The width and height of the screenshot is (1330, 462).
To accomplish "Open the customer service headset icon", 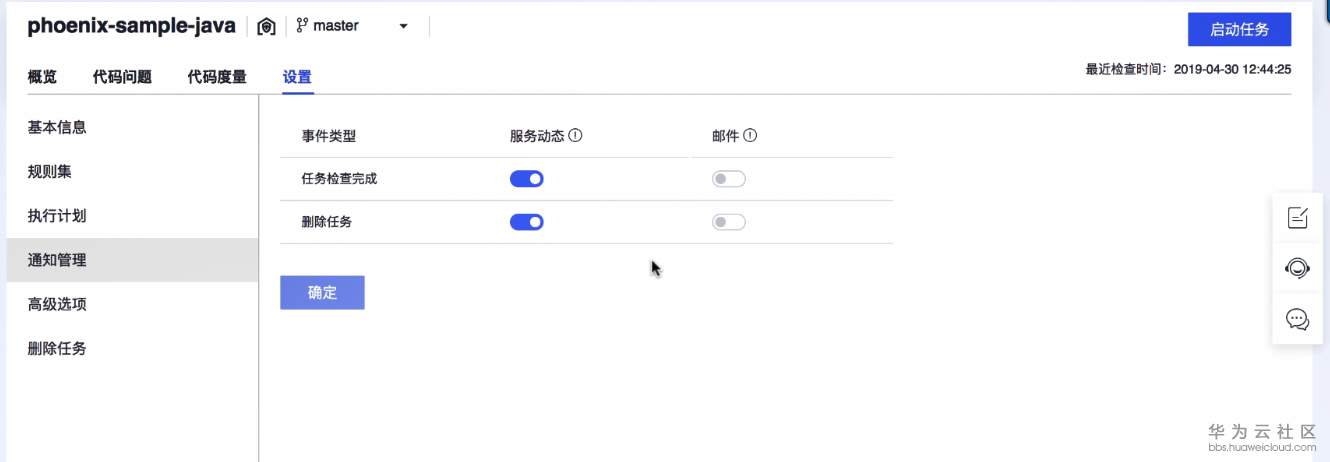I will (x=1297, y=268).
